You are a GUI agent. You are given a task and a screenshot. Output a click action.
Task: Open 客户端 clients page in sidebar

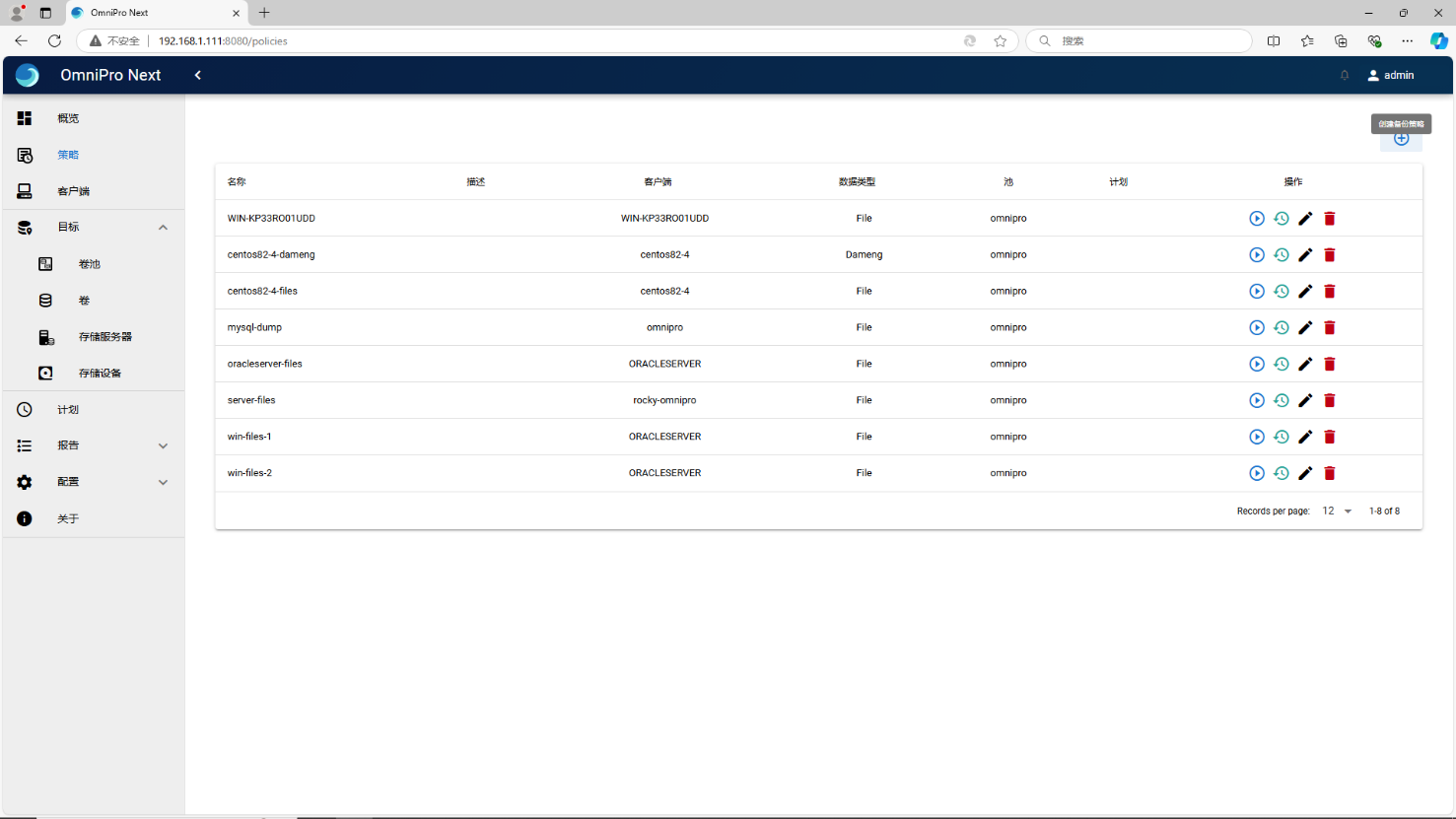pyautogui.click(x=73, y=191)
